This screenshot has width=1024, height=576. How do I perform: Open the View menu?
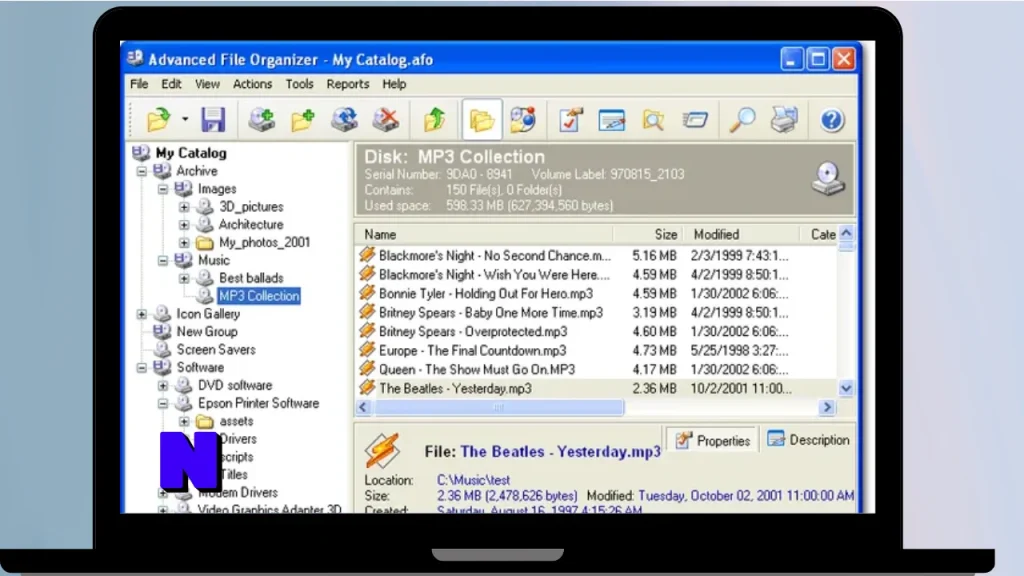207,84
